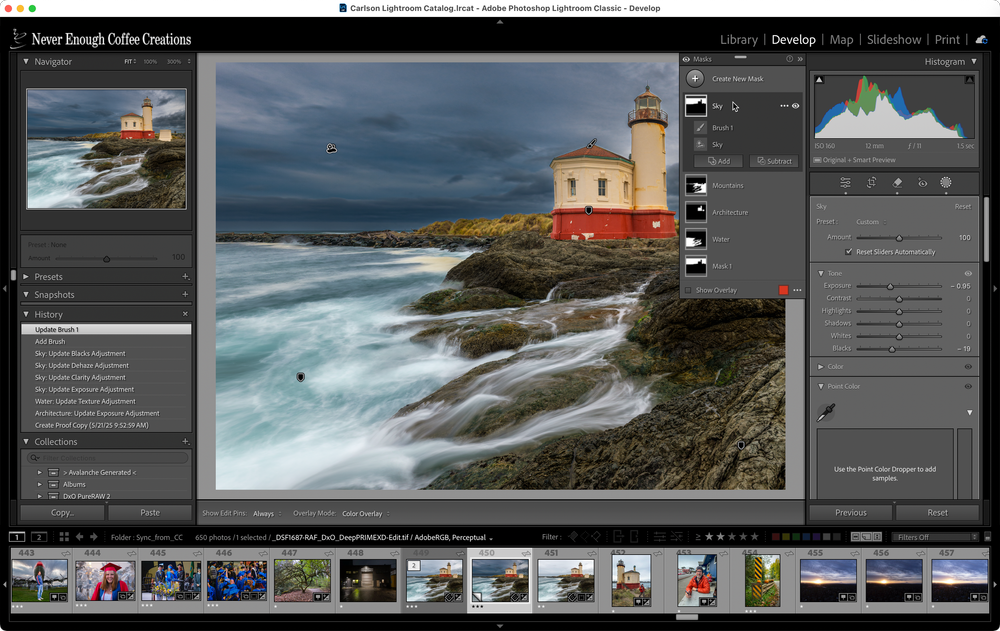Click the Masking tool icon

click(946, 183)
